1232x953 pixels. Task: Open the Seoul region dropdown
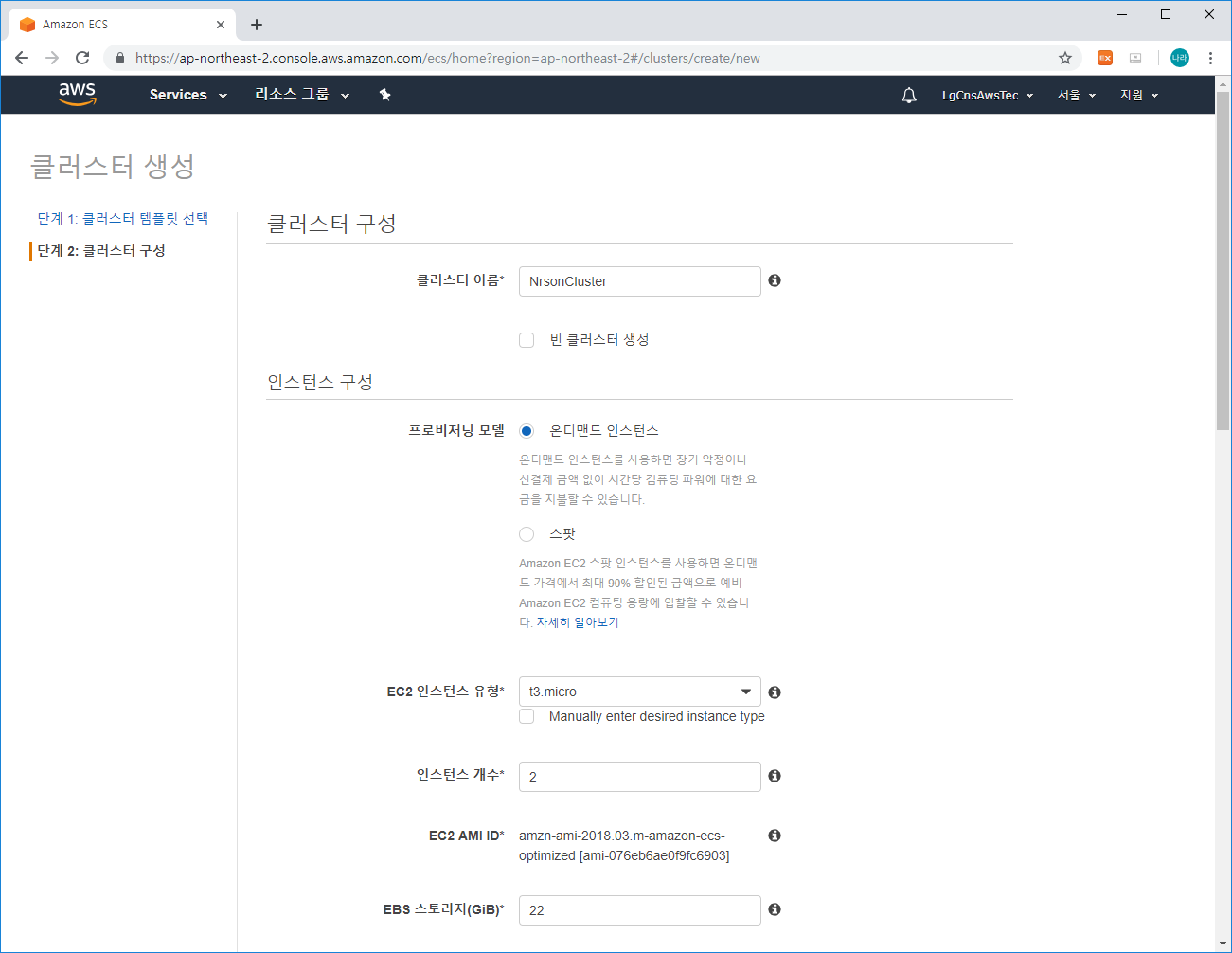[x=1077, y=95]
